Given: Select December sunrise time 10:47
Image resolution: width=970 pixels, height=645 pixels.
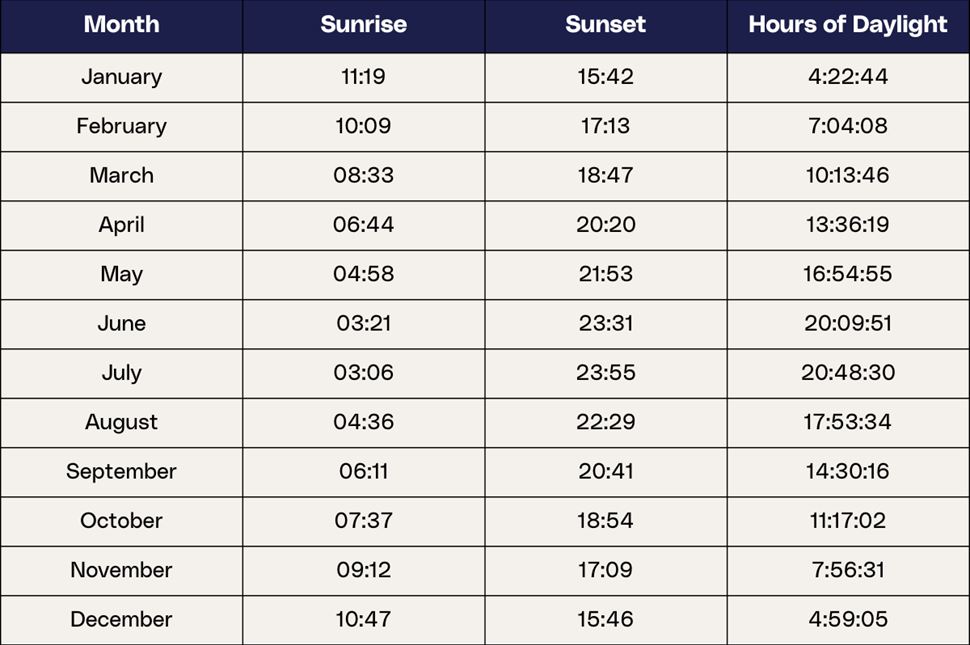Looking at the screenshot, I should [x=363, y=619].
